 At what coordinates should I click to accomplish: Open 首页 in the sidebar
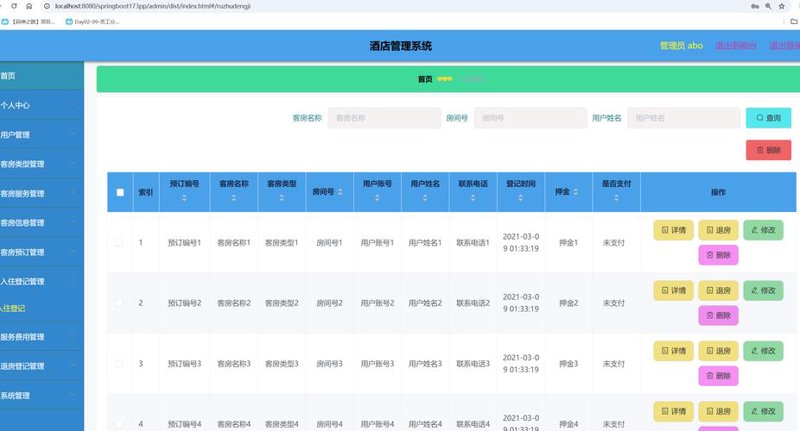(x=42, y=75)
